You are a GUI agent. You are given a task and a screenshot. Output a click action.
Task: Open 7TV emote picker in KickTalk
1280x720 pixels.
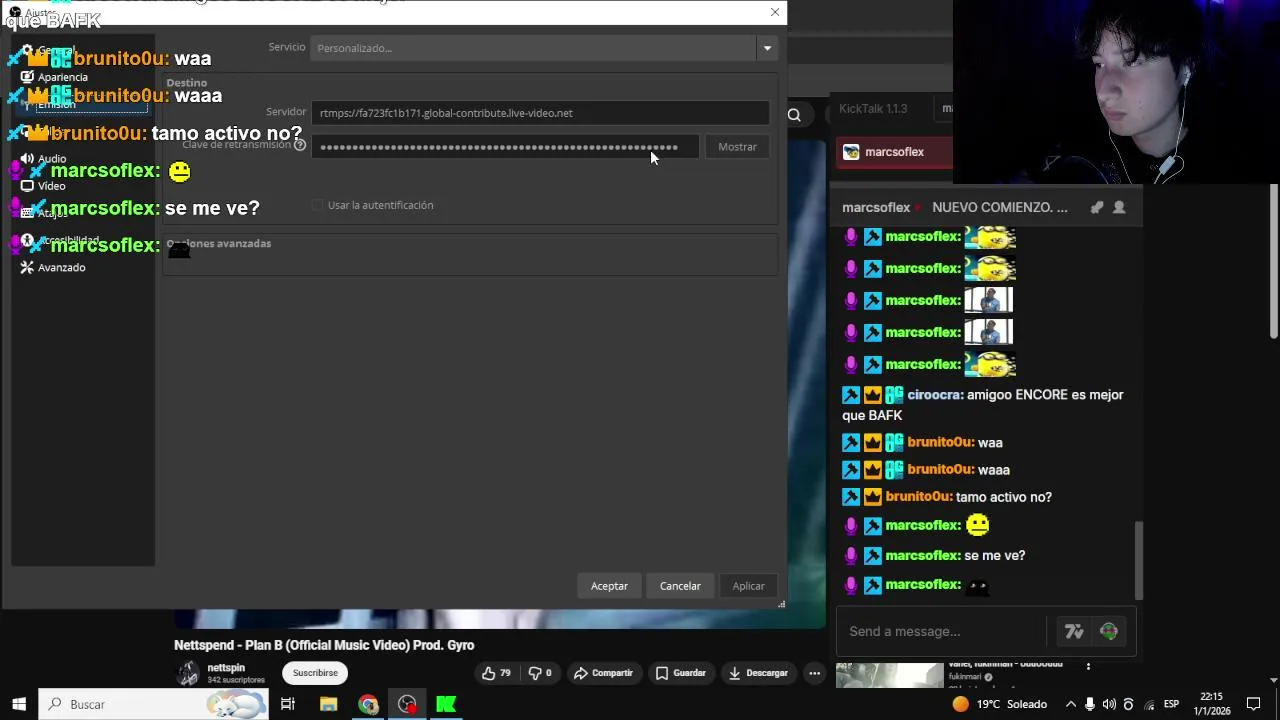(x=1074, y=631)
